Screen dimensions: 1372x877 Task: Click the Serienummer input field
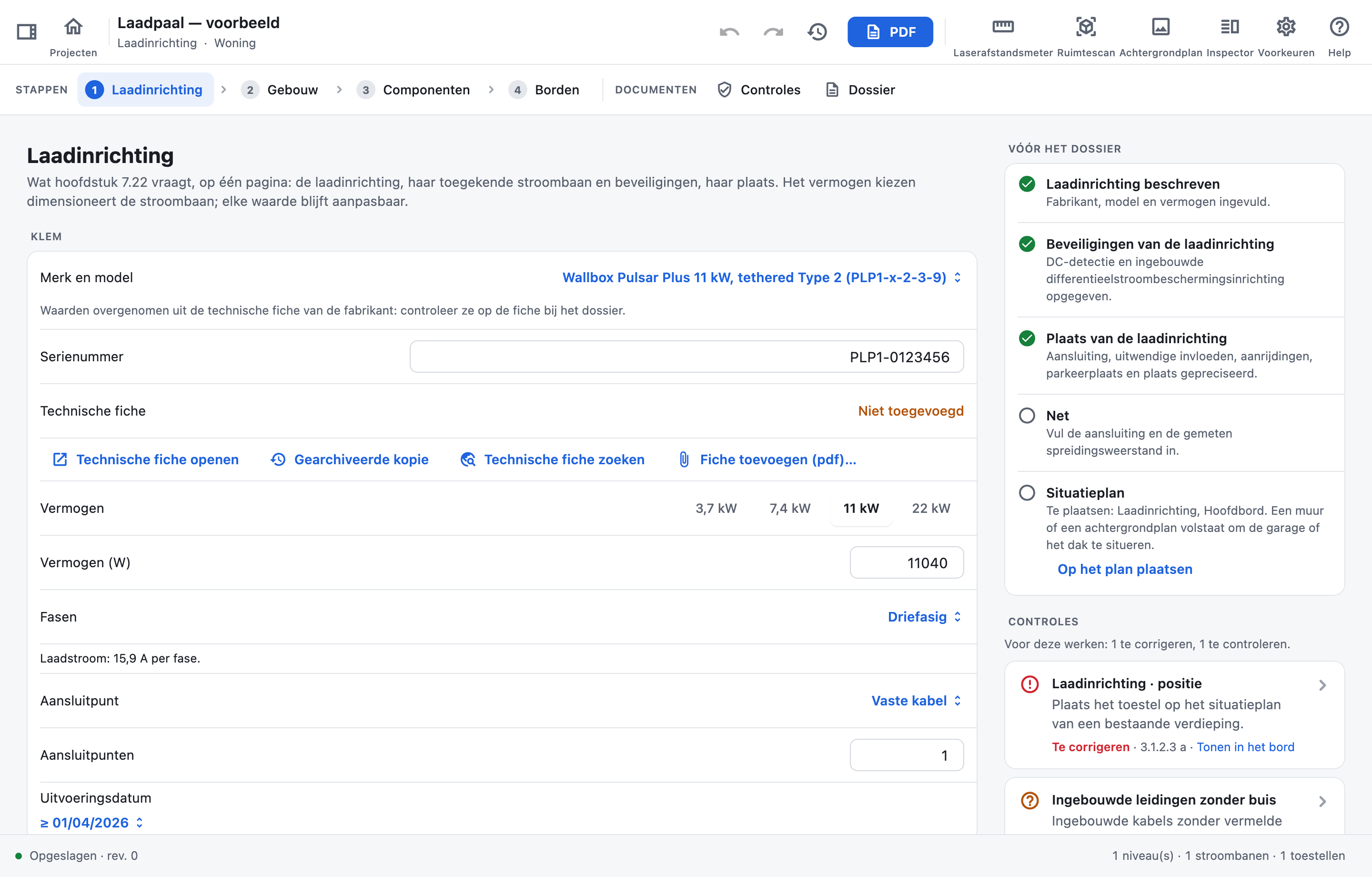[x=686, y=357]
